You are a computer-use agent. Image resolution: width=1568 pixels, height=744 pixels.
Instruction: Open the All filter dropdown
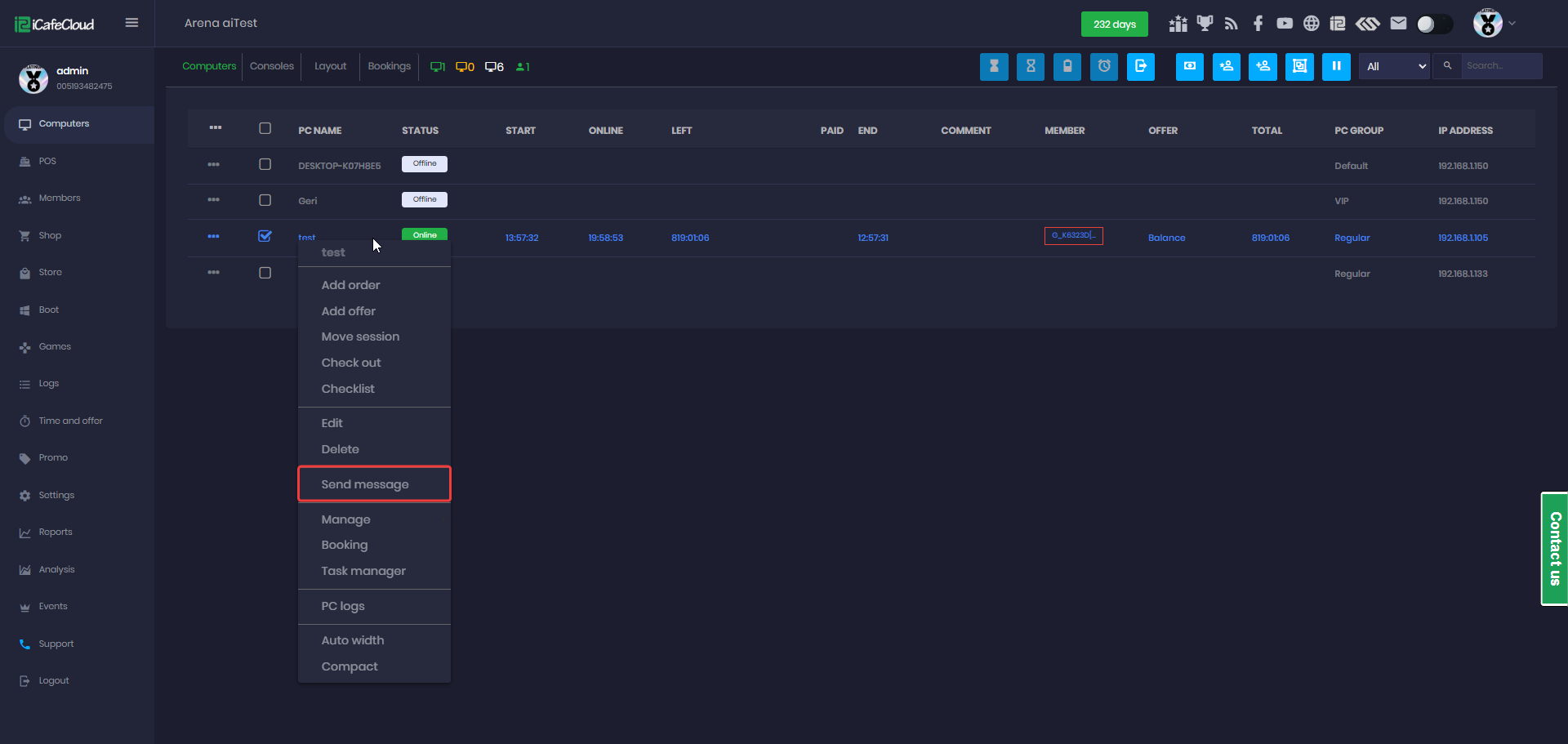(x=1395, y=66)
